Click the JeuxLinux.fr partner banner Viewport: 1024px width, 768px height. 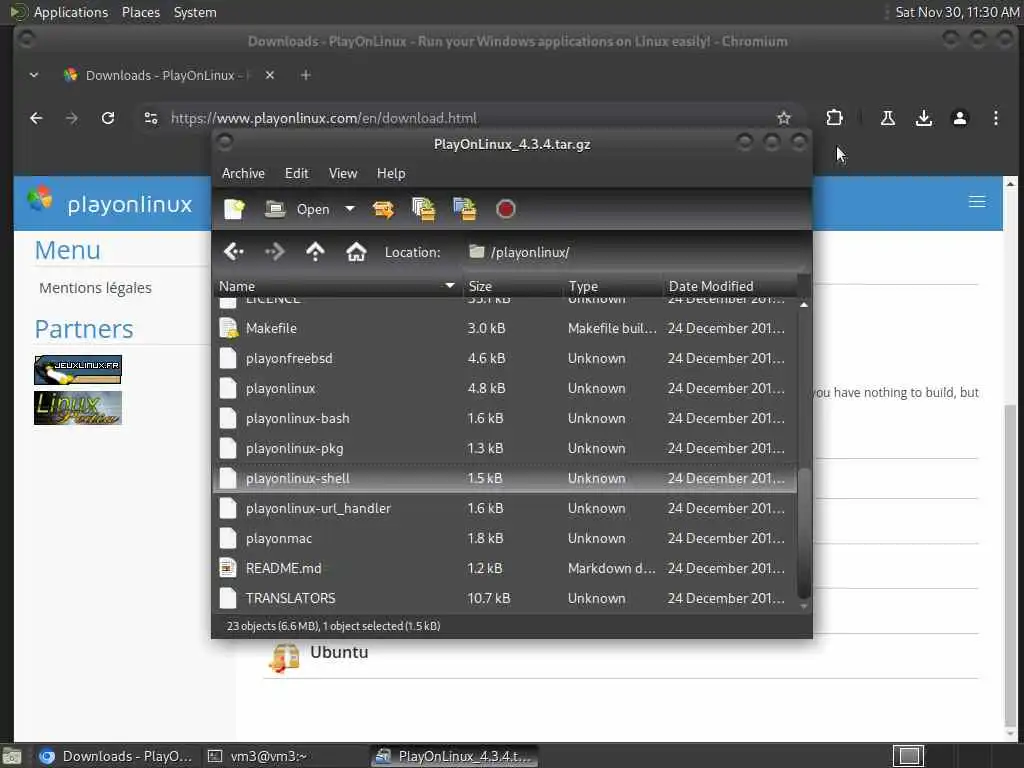78,370
